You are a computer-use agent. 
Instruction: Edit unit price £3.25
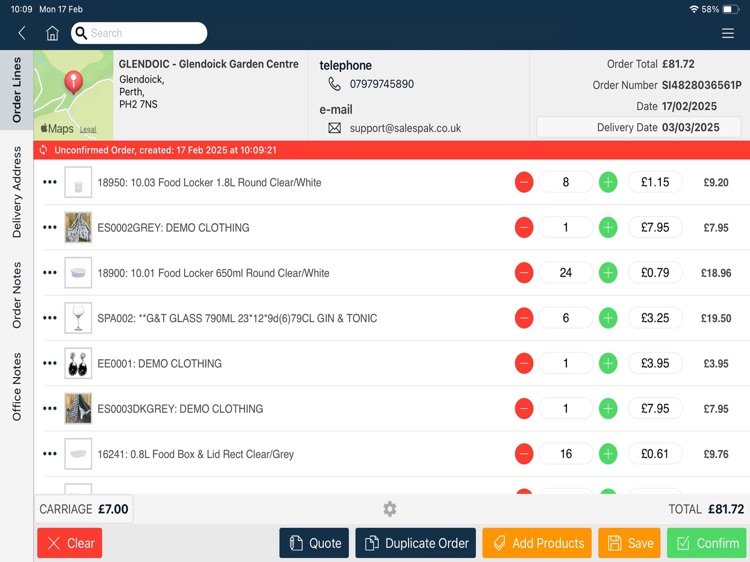(655, 318)
